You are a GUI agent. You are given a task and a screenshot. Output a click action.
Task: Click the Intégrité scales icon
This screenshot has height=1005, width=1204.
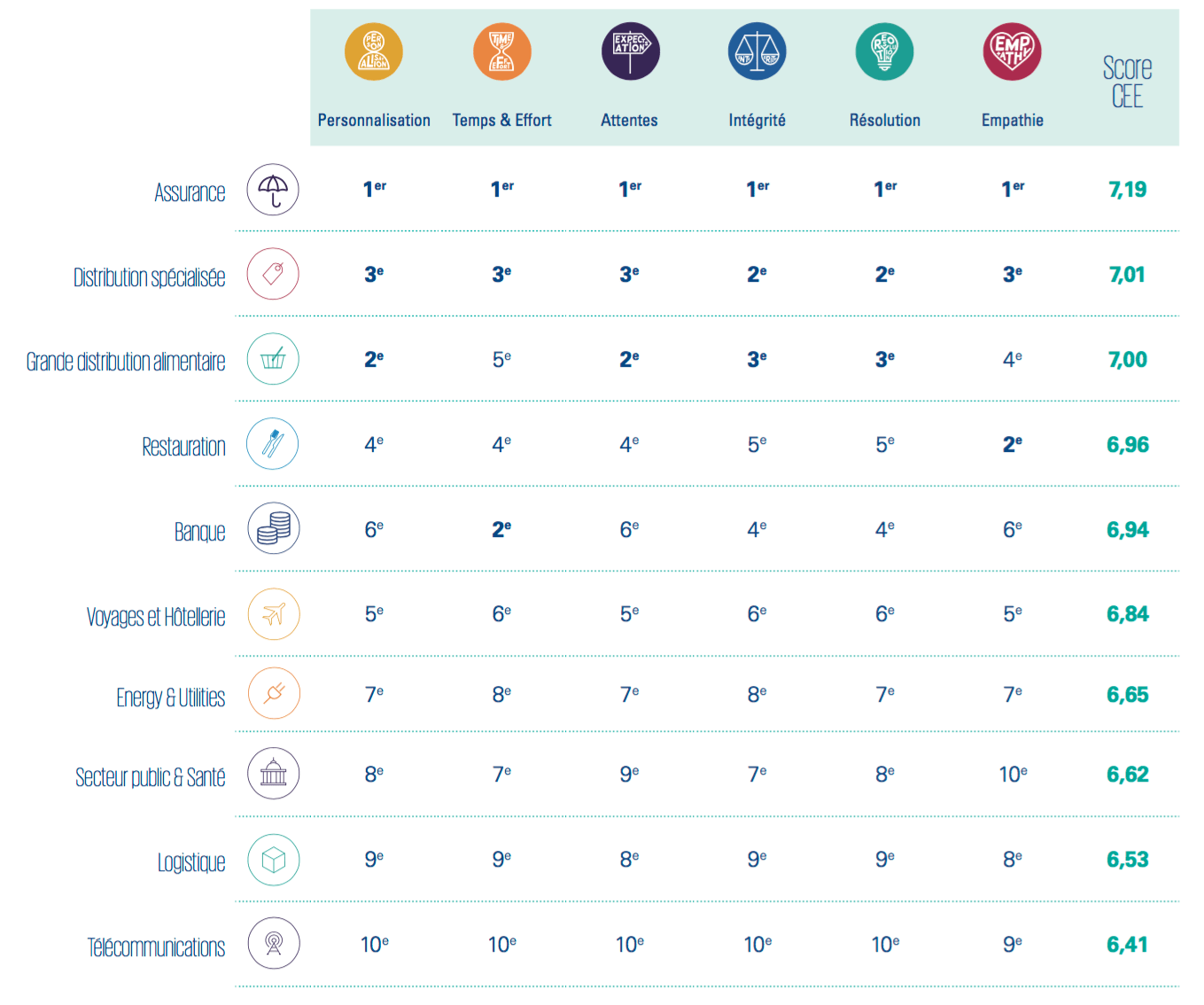[757, 51]
